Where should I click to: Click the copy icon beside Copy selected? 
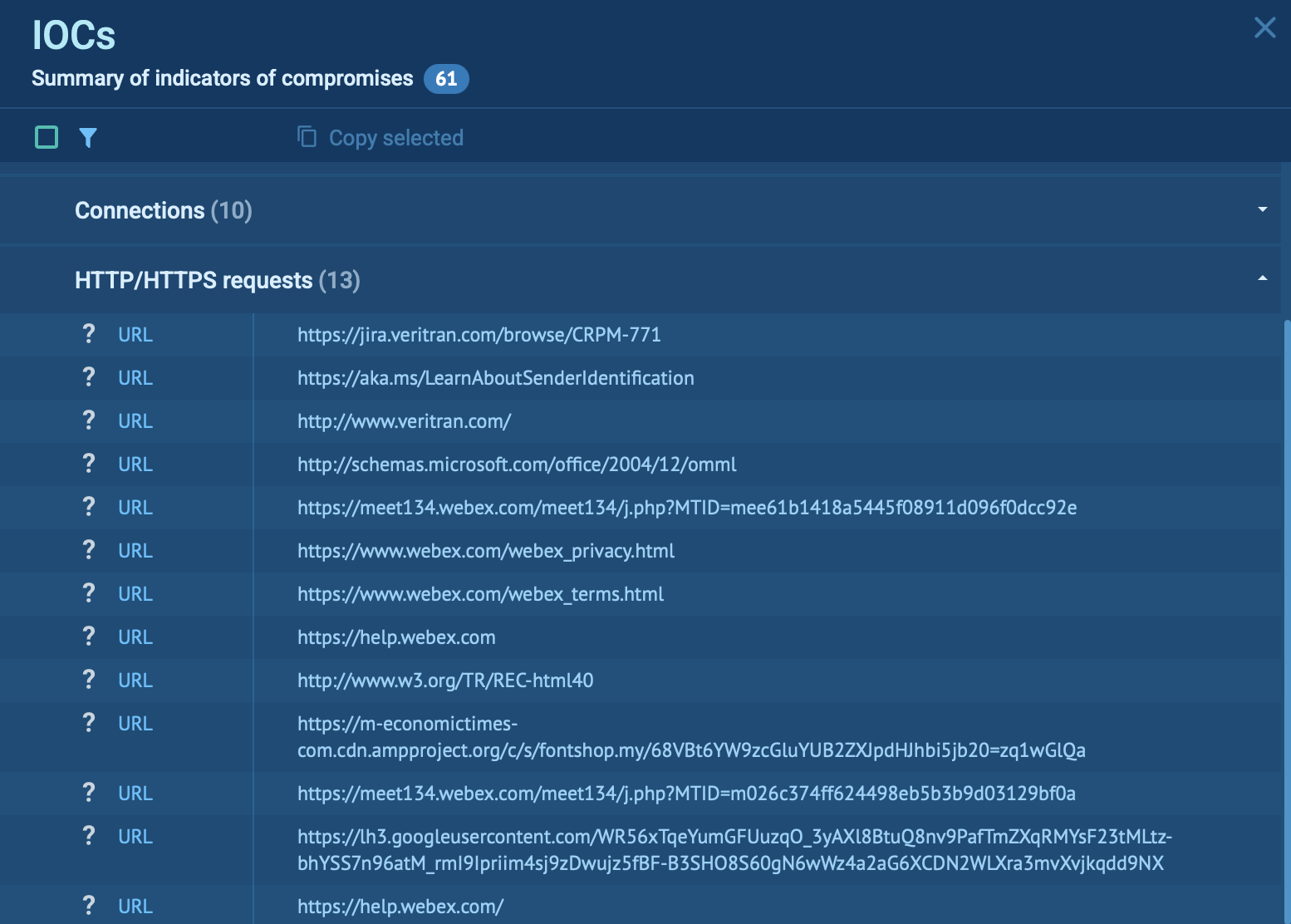tap(307, 136)
